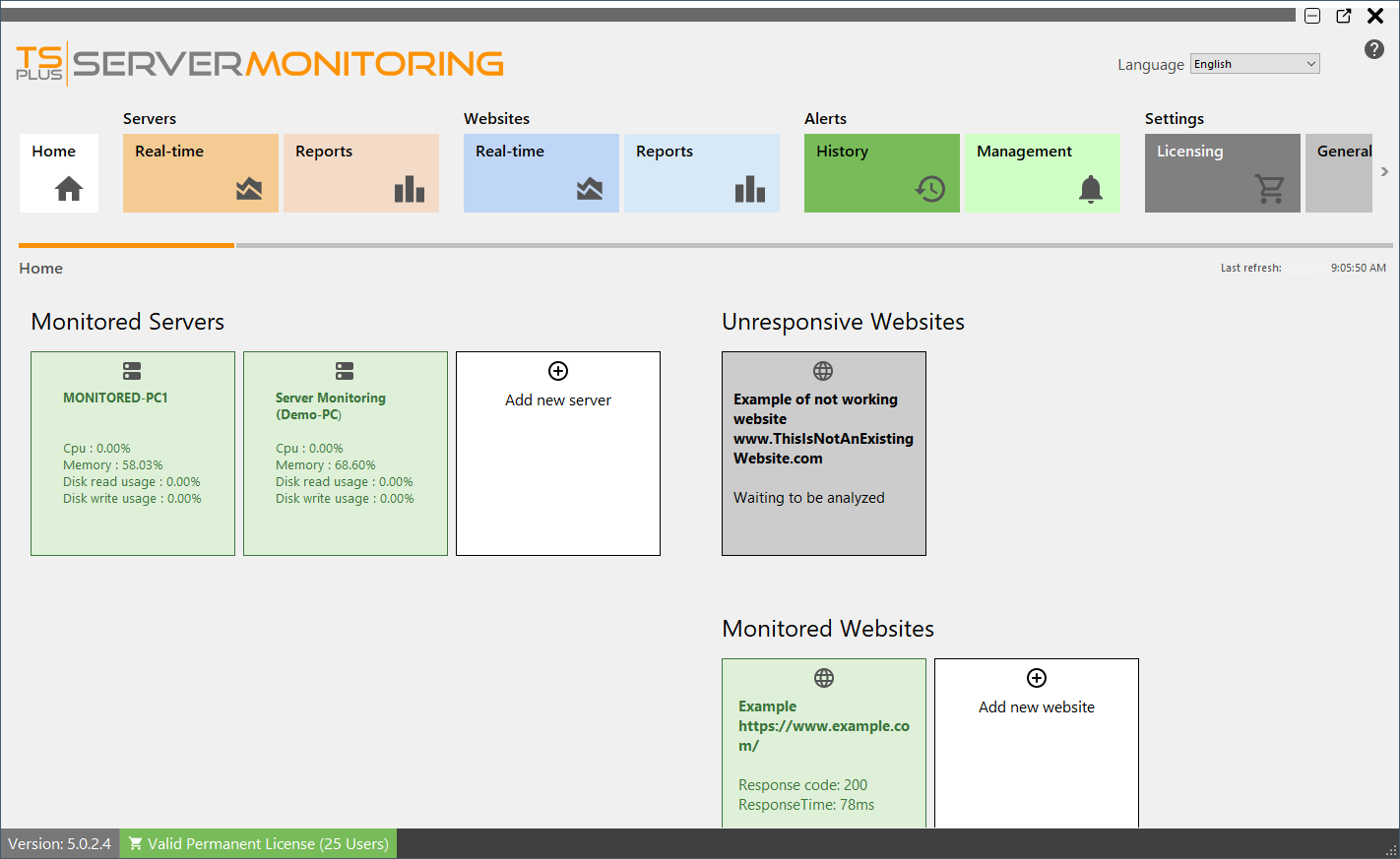The height and width of the screenshot is (859, 1400).
Task: Select the bell icon for Alerts Management
Action: (x=1090, y=189)
